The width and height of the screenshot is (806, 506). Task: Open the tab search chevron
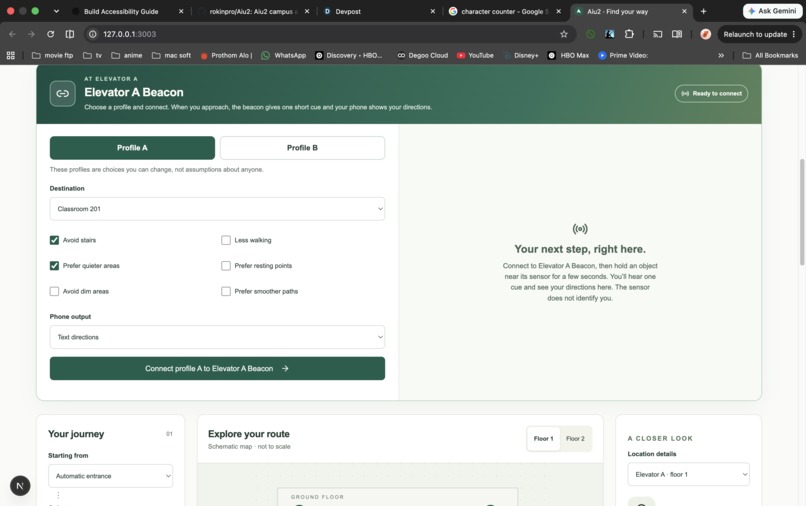click(x=56, y=11)
